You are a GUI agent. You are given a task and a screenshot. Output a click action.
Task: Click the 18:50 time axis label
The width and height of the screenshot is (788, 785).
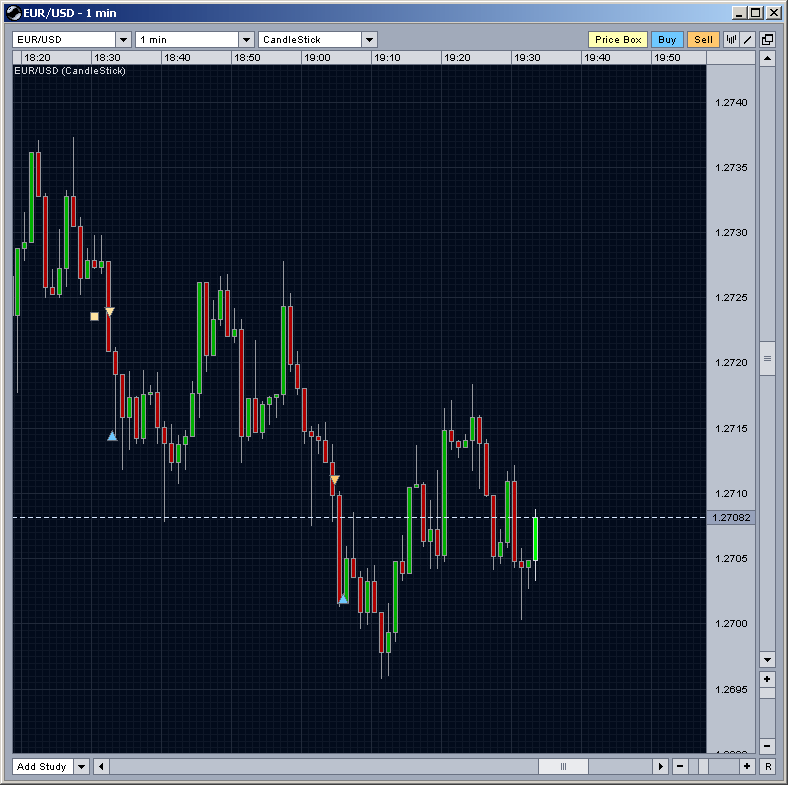coord(247,57)
